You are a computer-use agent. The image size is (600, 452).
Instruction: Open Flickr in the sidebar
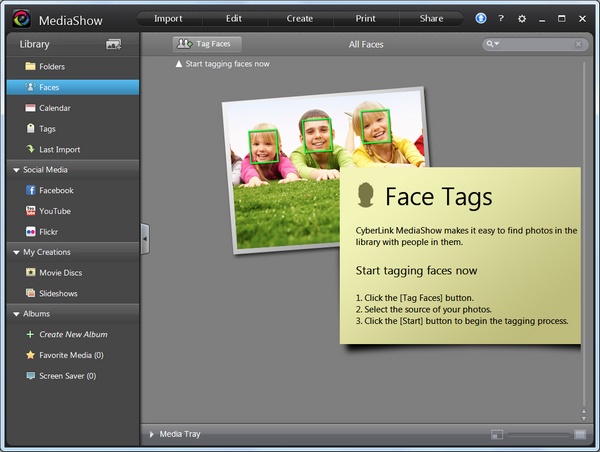(49, 232)
